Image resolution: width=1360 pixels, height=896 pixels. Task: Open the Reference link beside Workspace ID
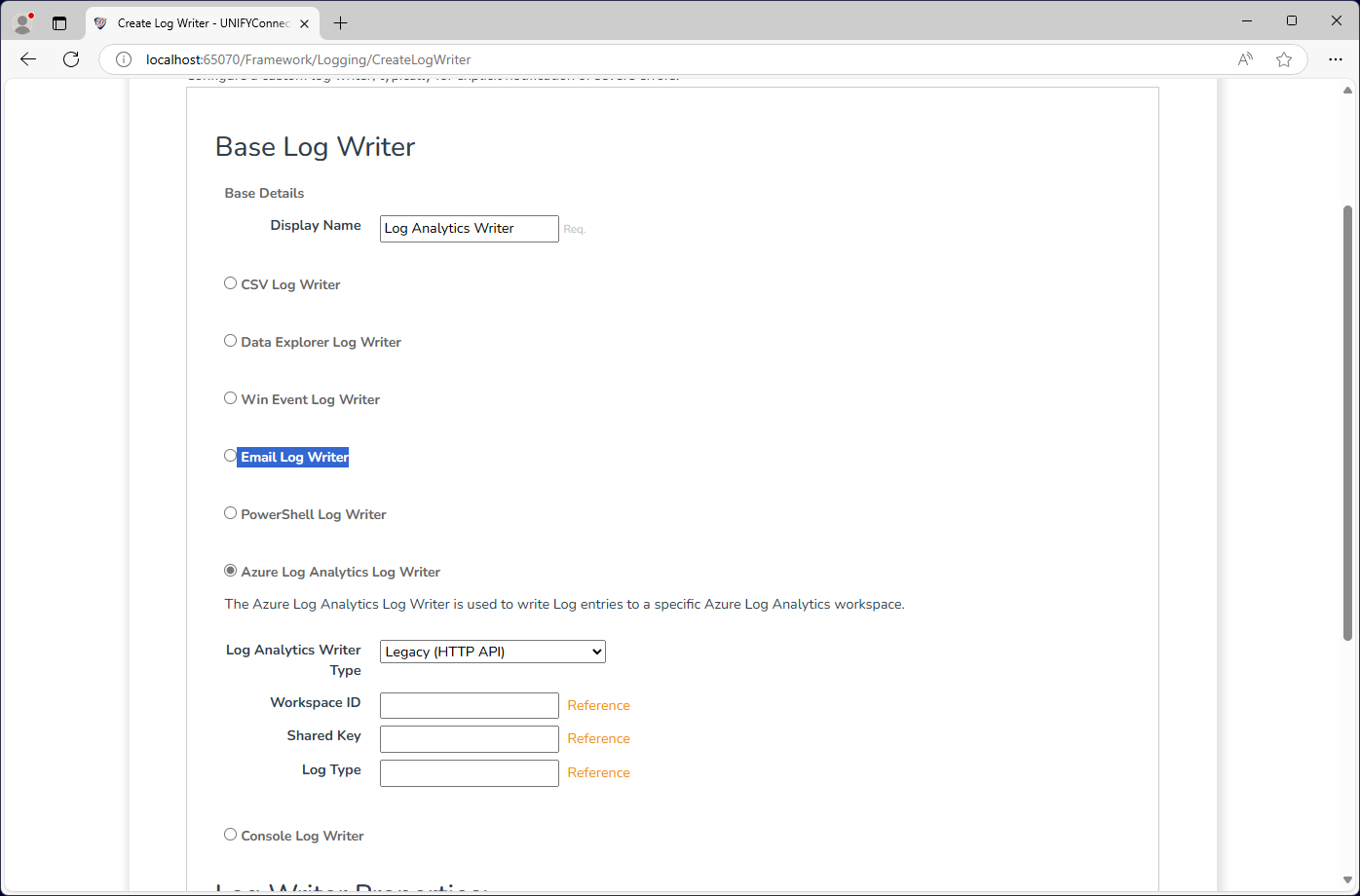pyautogui.click(x=599, y=706)
